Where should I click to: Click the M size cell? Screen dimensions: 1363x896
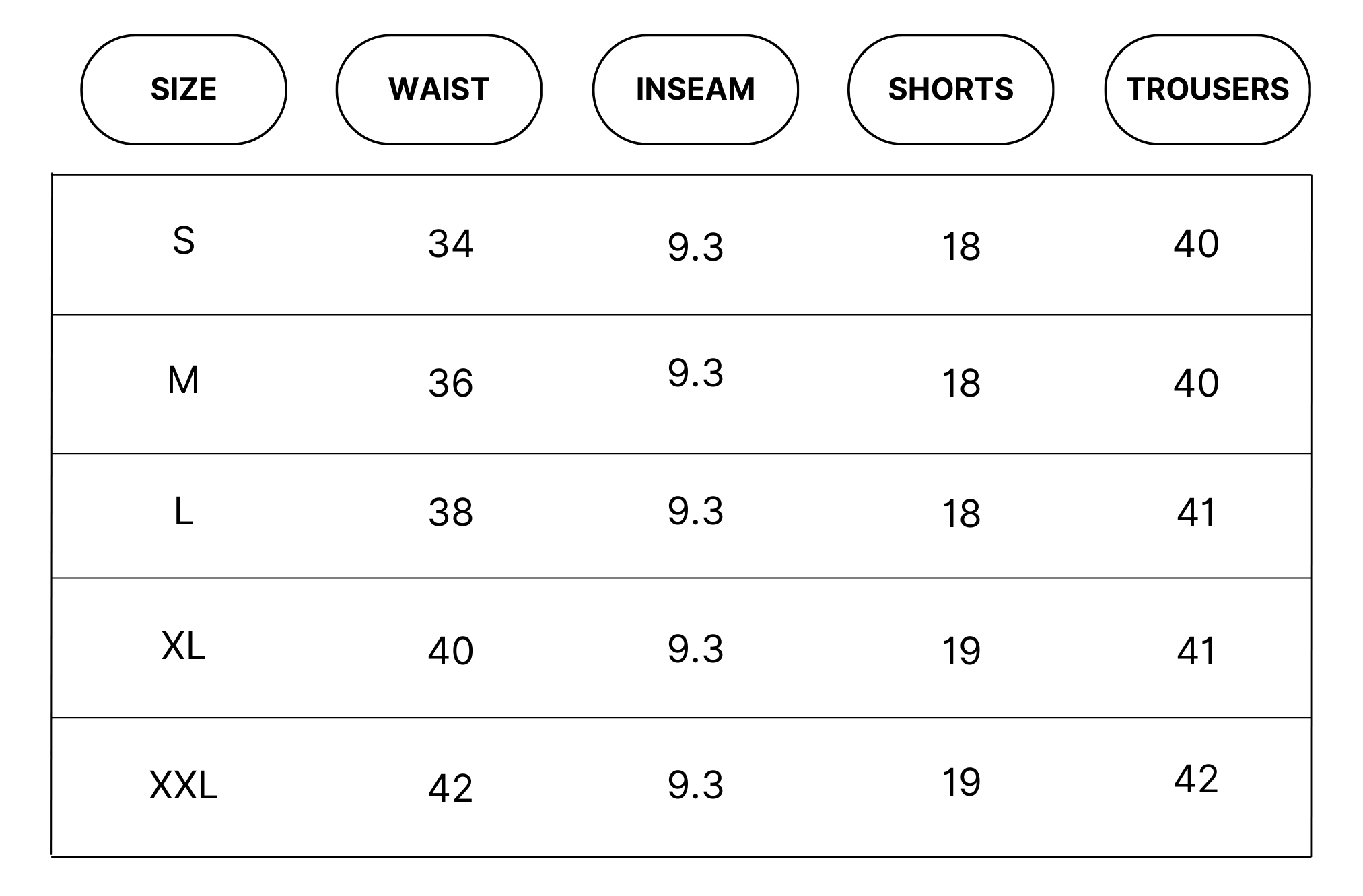[183, 380]
